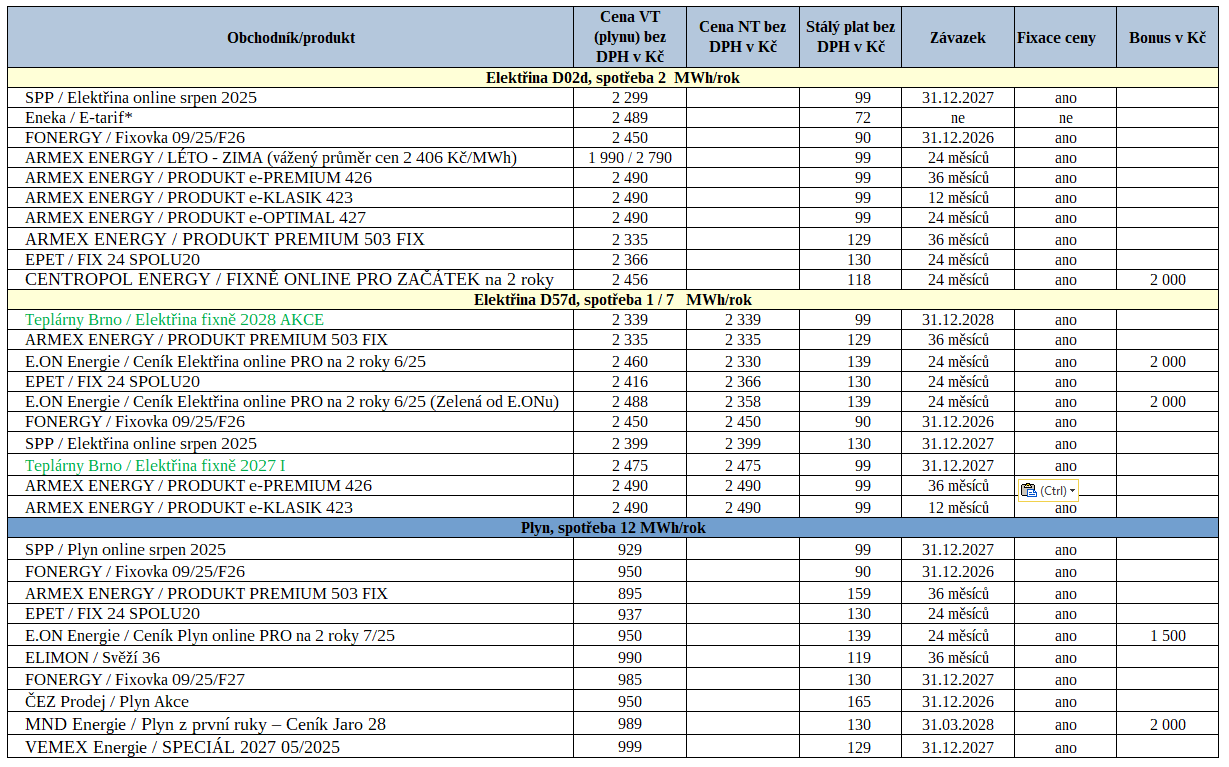Click the 31.03.2028 commitment date cell
The height and width of the screenshot is (767, 1229).
click(x=958, y=724)
